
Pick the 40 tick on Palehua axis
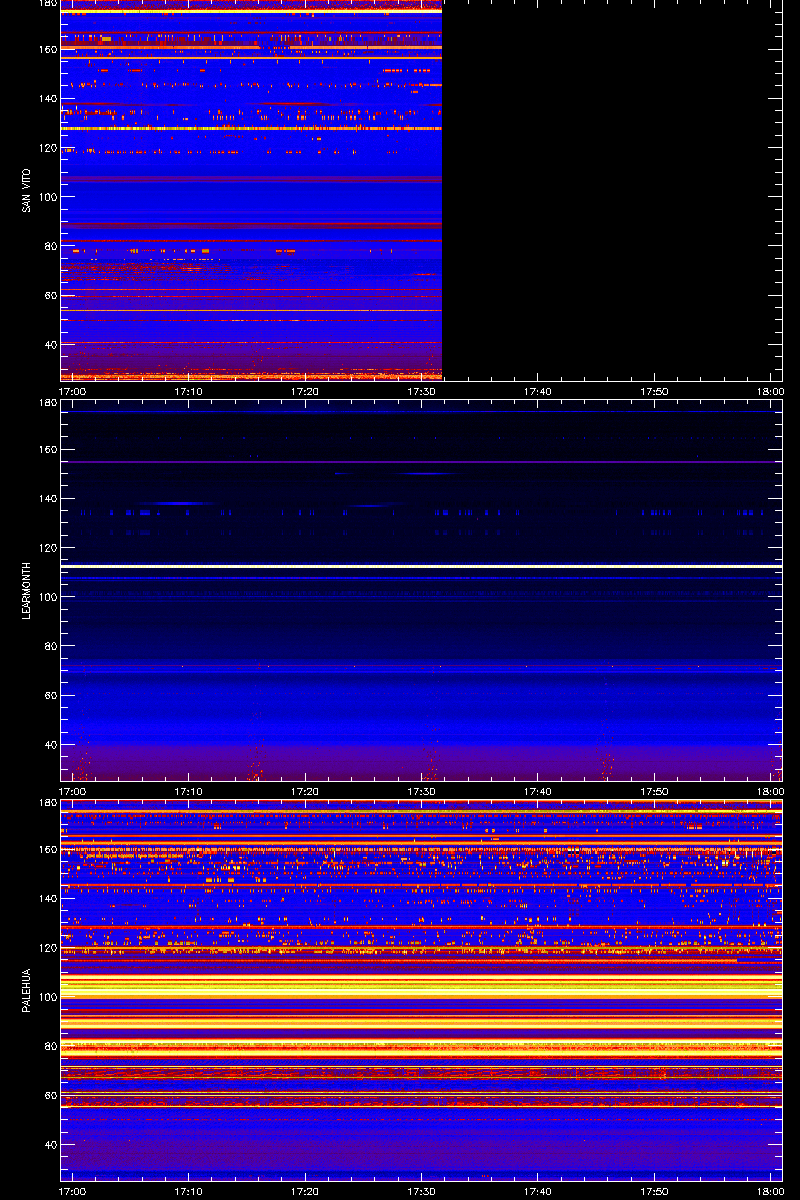coord(50,1144)
